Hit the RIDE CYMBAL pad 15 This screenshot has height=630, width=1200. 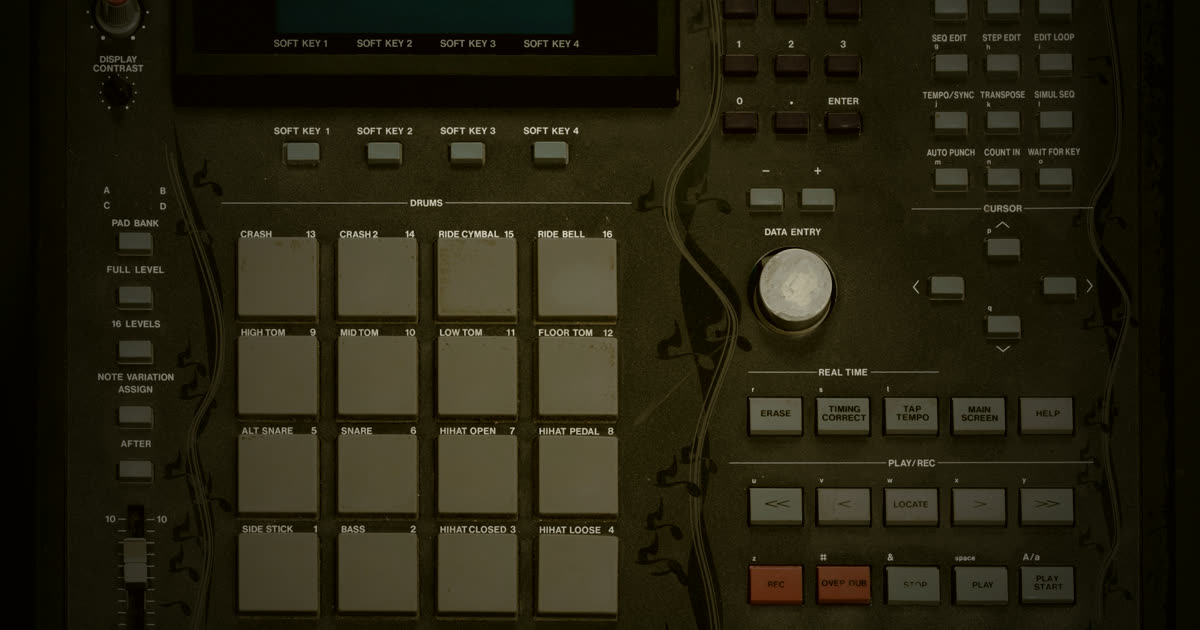pos(478,279)
